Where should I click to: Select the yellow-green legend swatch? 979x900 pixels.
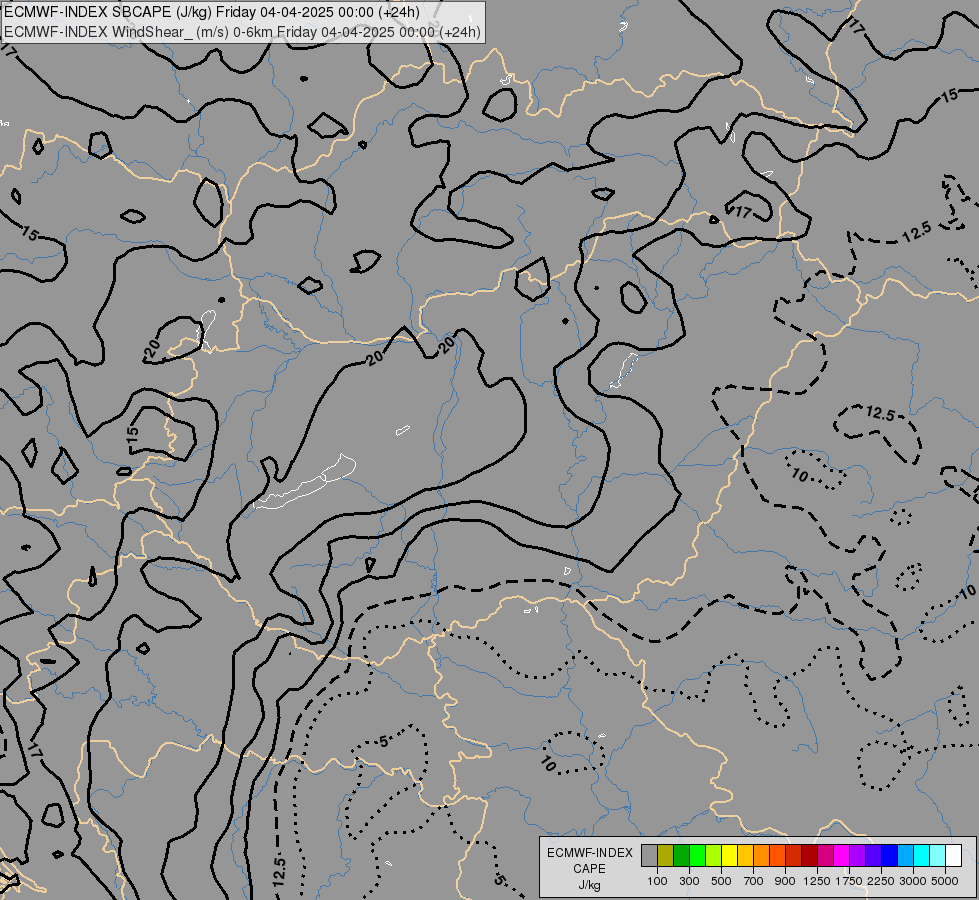click(x=714, y=855)
